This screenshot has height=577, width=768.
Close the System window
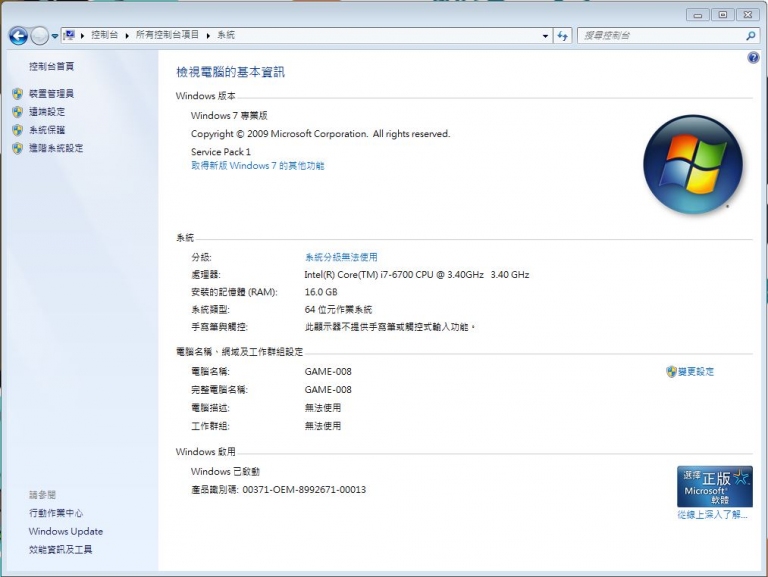(x=748, y=15)
